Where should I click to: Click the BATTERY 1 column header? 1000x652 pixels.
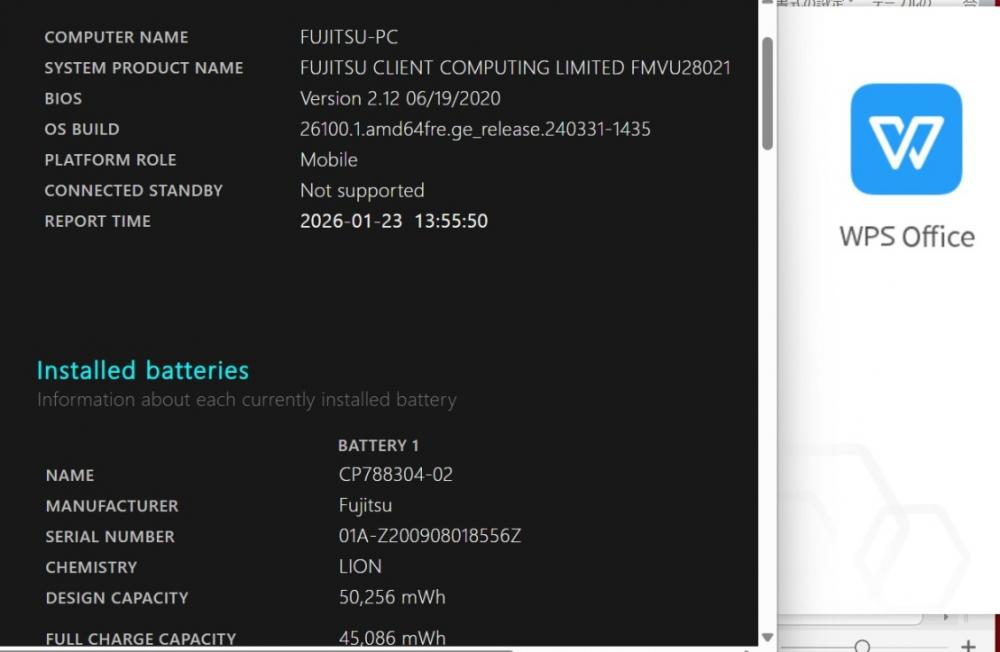click(378, 445)
